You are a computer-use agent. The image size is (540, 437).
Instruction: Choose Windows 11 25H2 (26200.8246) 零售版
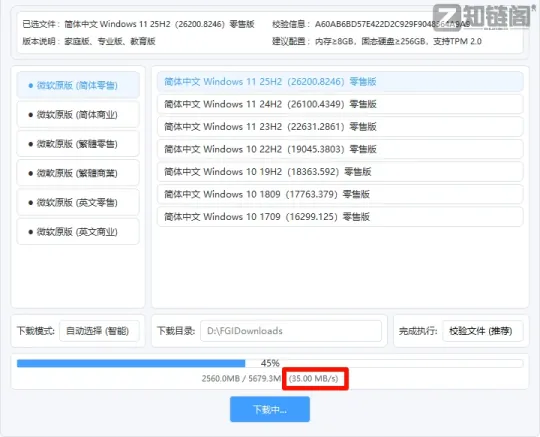(340, 82)
